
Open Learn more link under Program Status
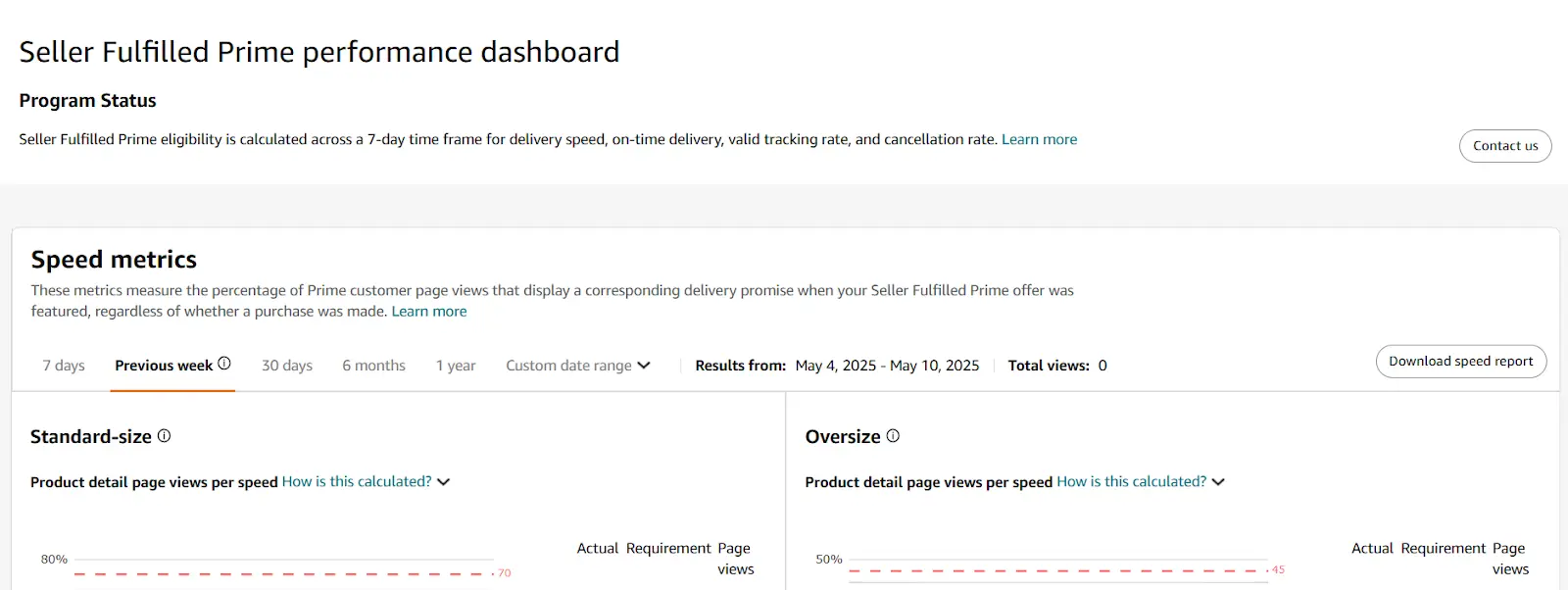(1039, 139)
